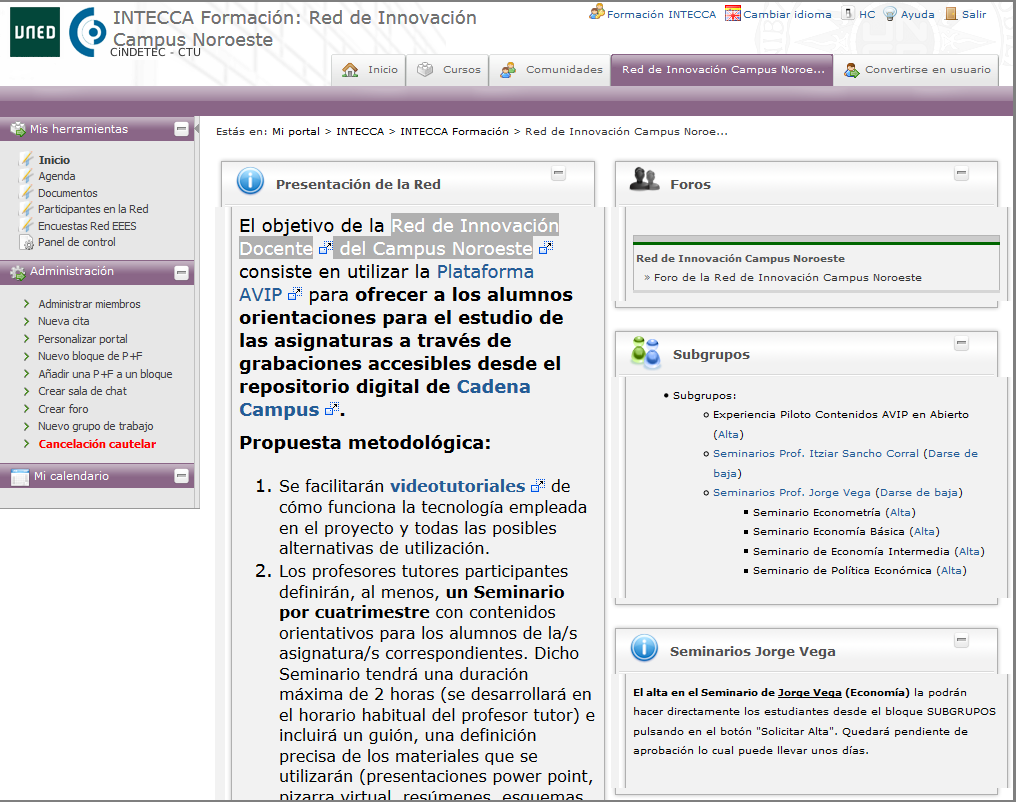Image resolution: width=1016 pixels, height=802 pixels.
Task: Open Participantes en la Red
Action: point(93,209)
